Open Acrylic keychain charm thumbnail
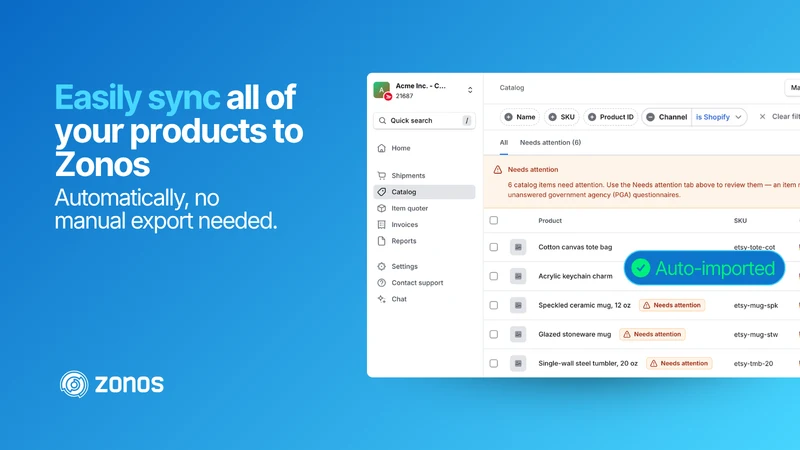This screenshot has height=450, width=800. [x=518, y=276]
